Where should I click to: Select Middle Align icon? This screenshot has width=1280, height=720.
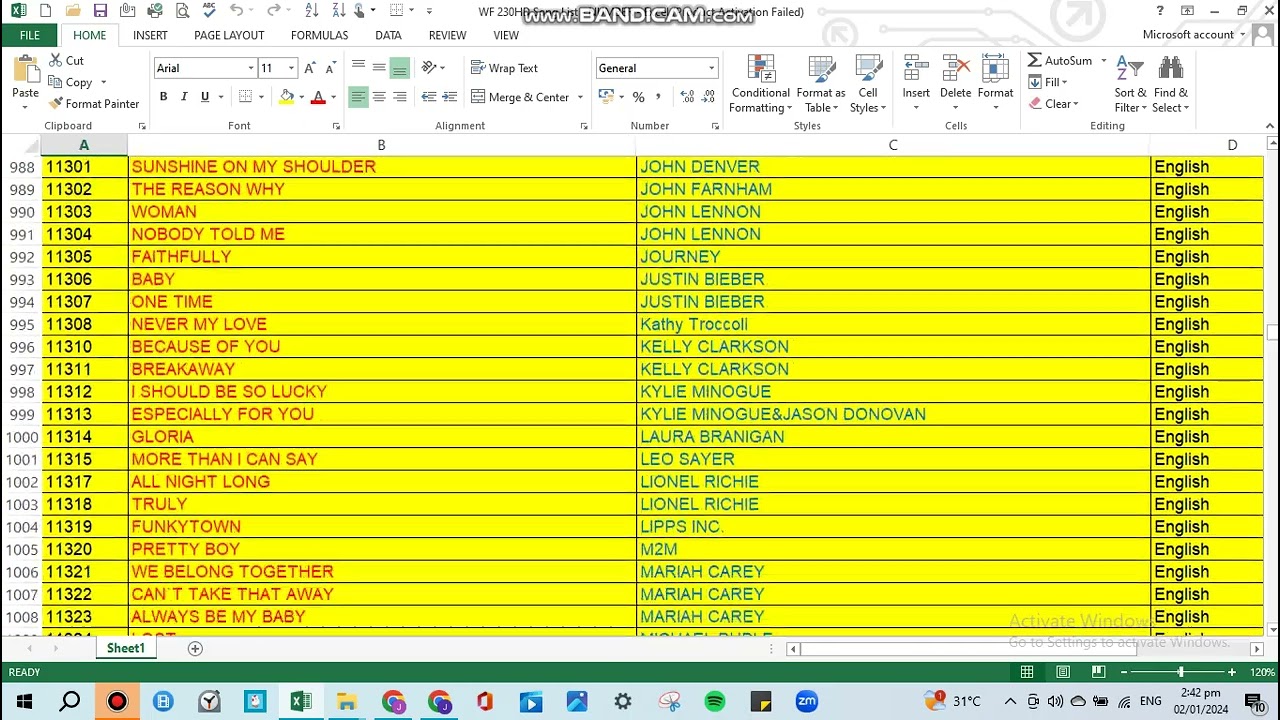coord(379,67)
